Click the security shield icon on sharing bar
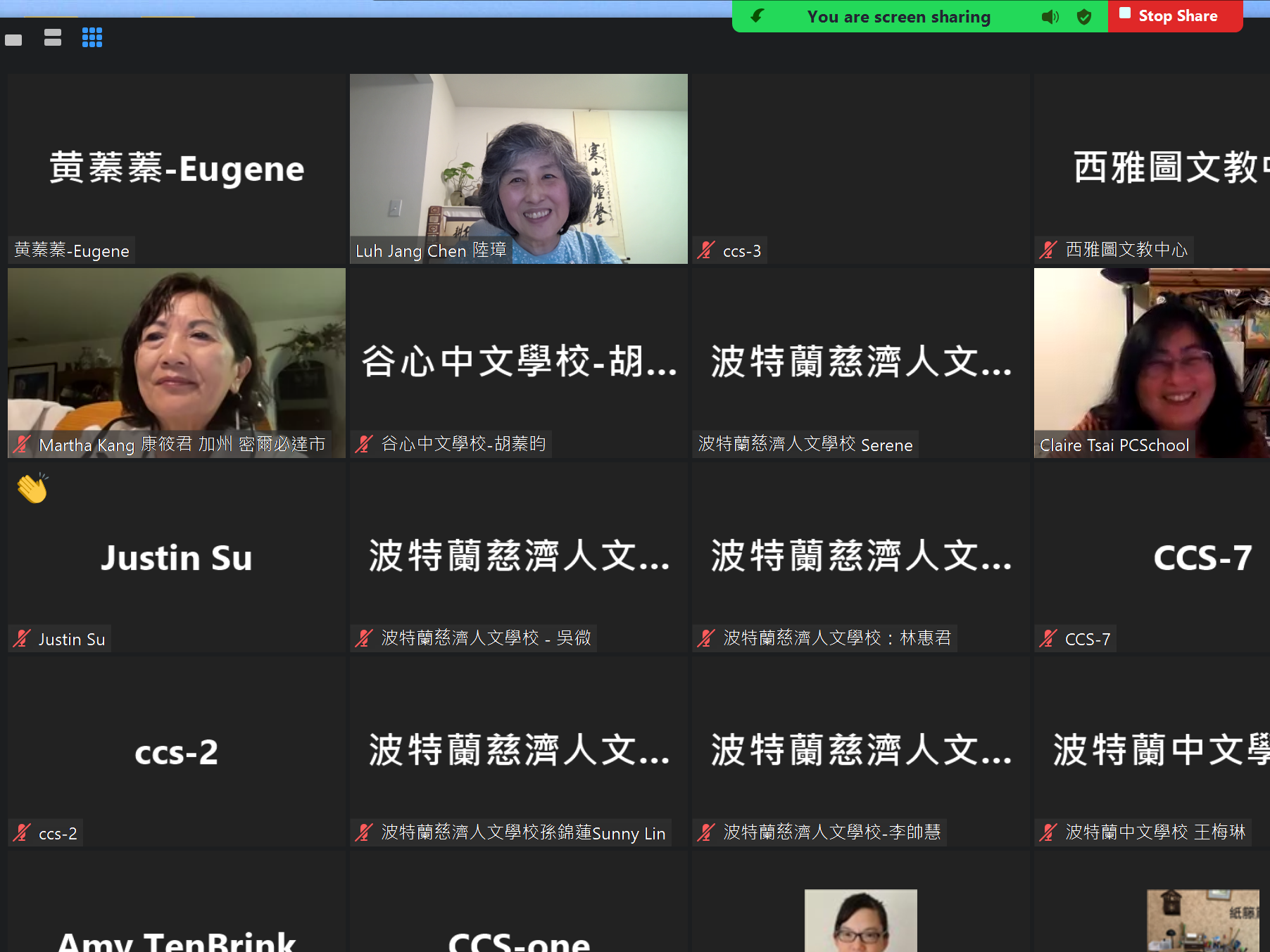Image resolution: width=1270 pixels, height=952 pixels. (1084, 17)
